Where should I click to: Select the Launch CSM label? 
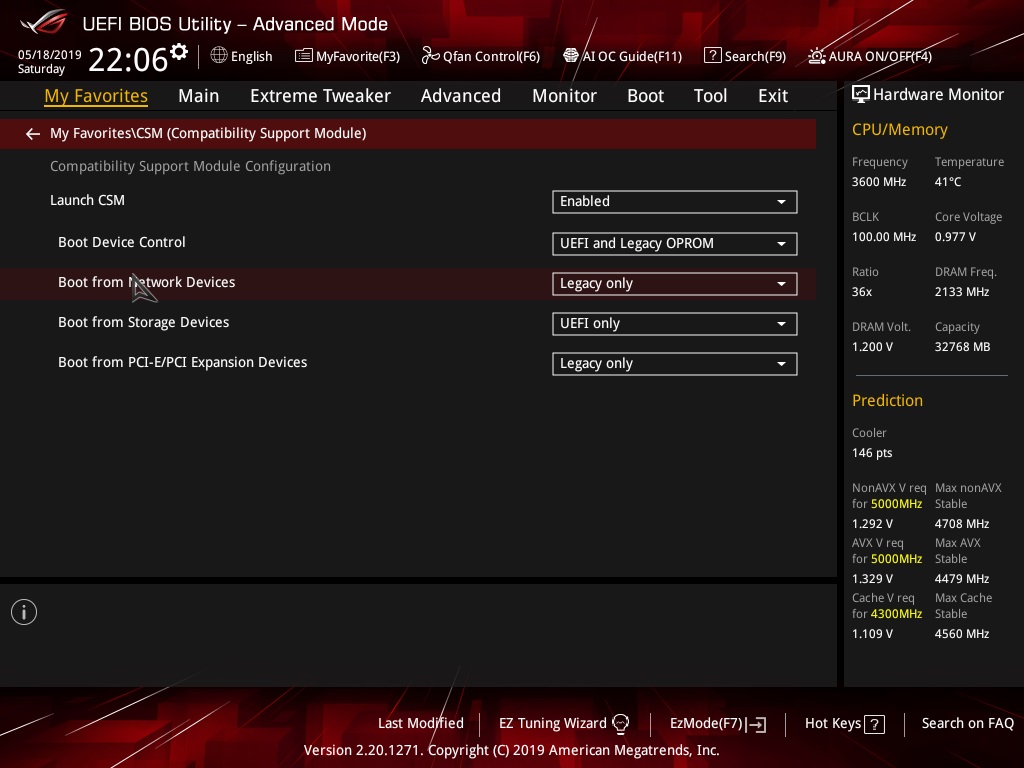tap(88, 200)
